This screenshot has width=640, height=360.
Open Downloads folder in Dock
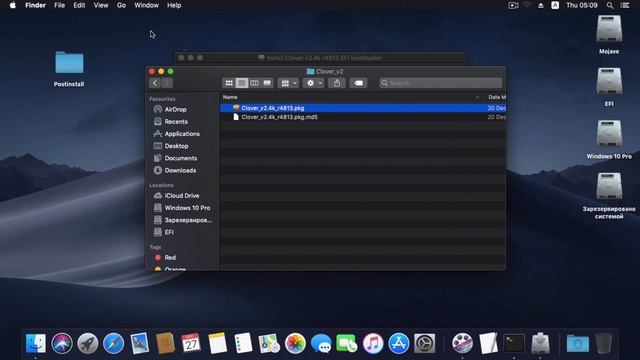tap(578, 343)
